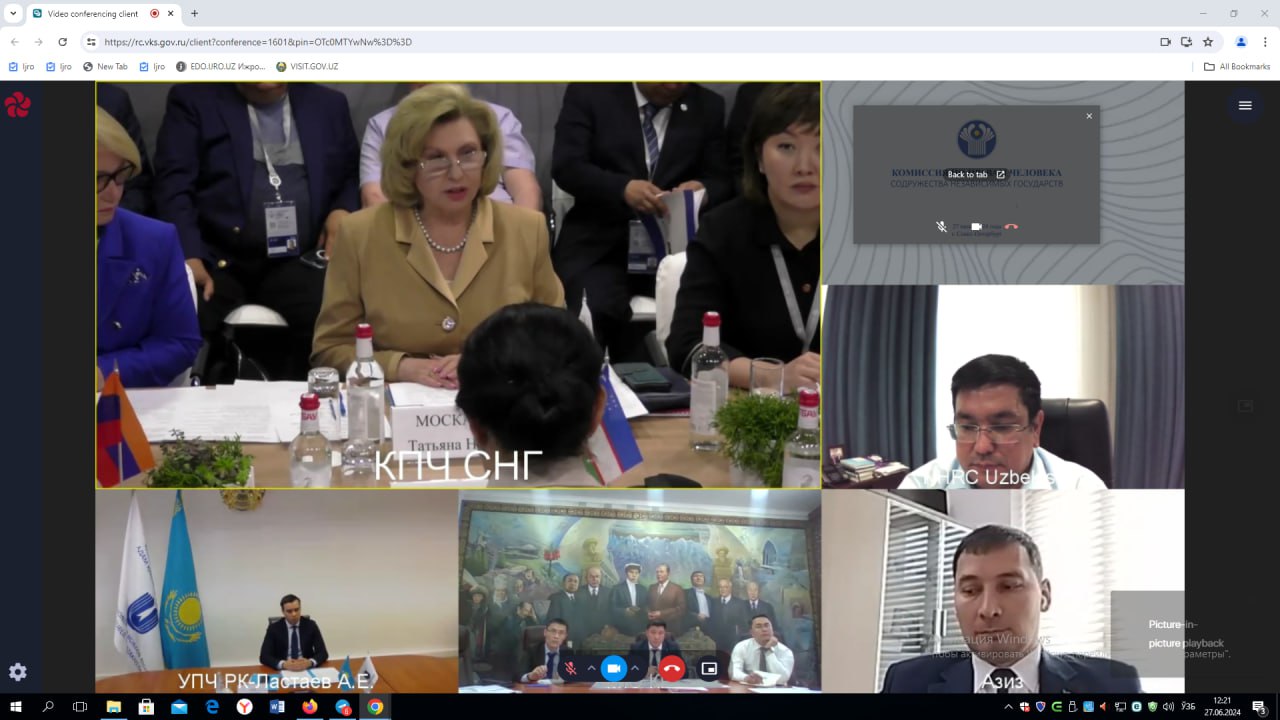Open All Bookmarks folder
The width and height of the screenshot is (1280, 720).
(1237, 67)
